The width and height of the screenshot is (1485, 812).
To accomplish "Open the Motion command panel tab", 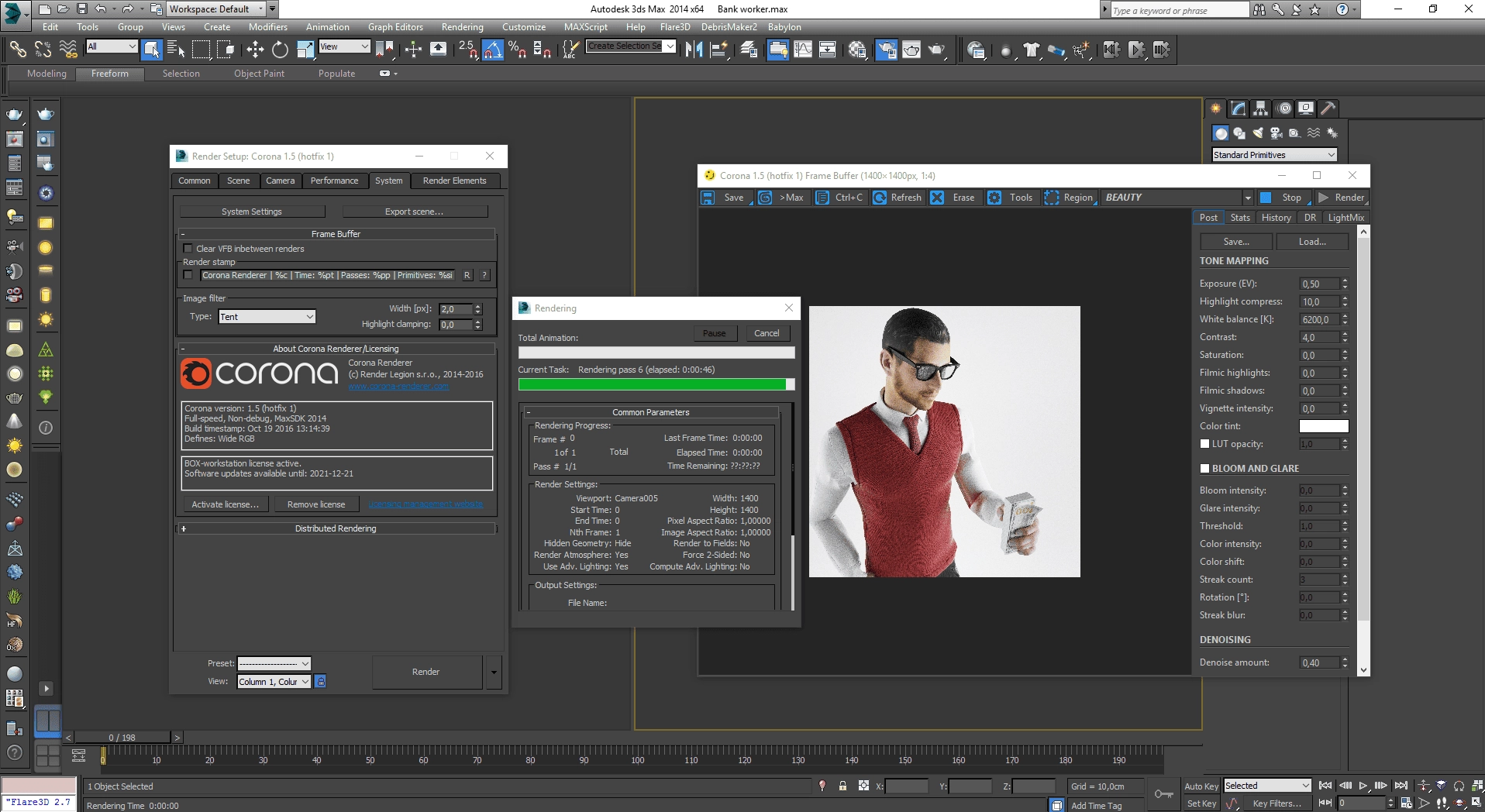I will coord(1284,108).
